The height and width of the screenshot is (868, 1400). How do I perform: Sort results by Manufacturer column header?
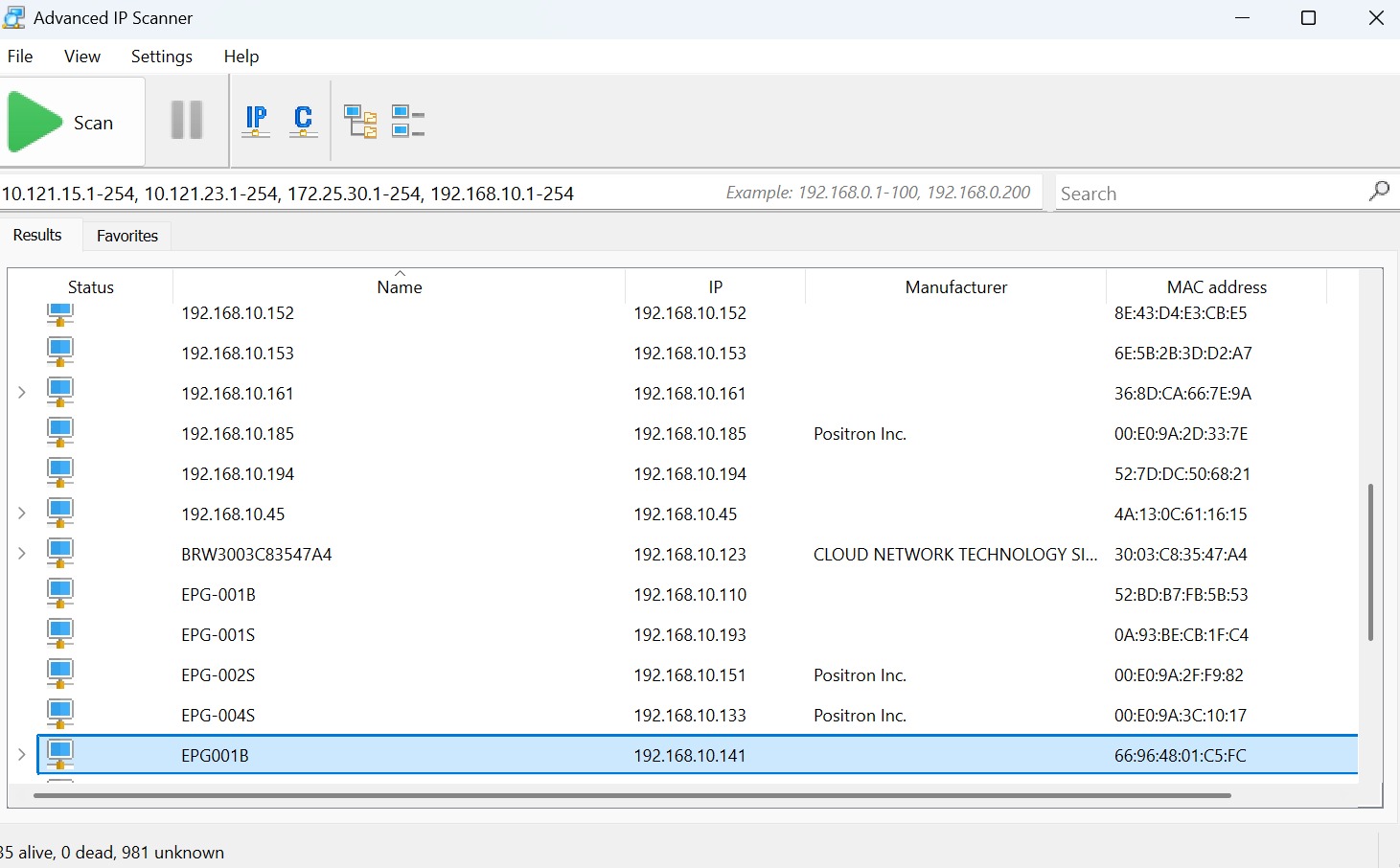pos(955,287)
